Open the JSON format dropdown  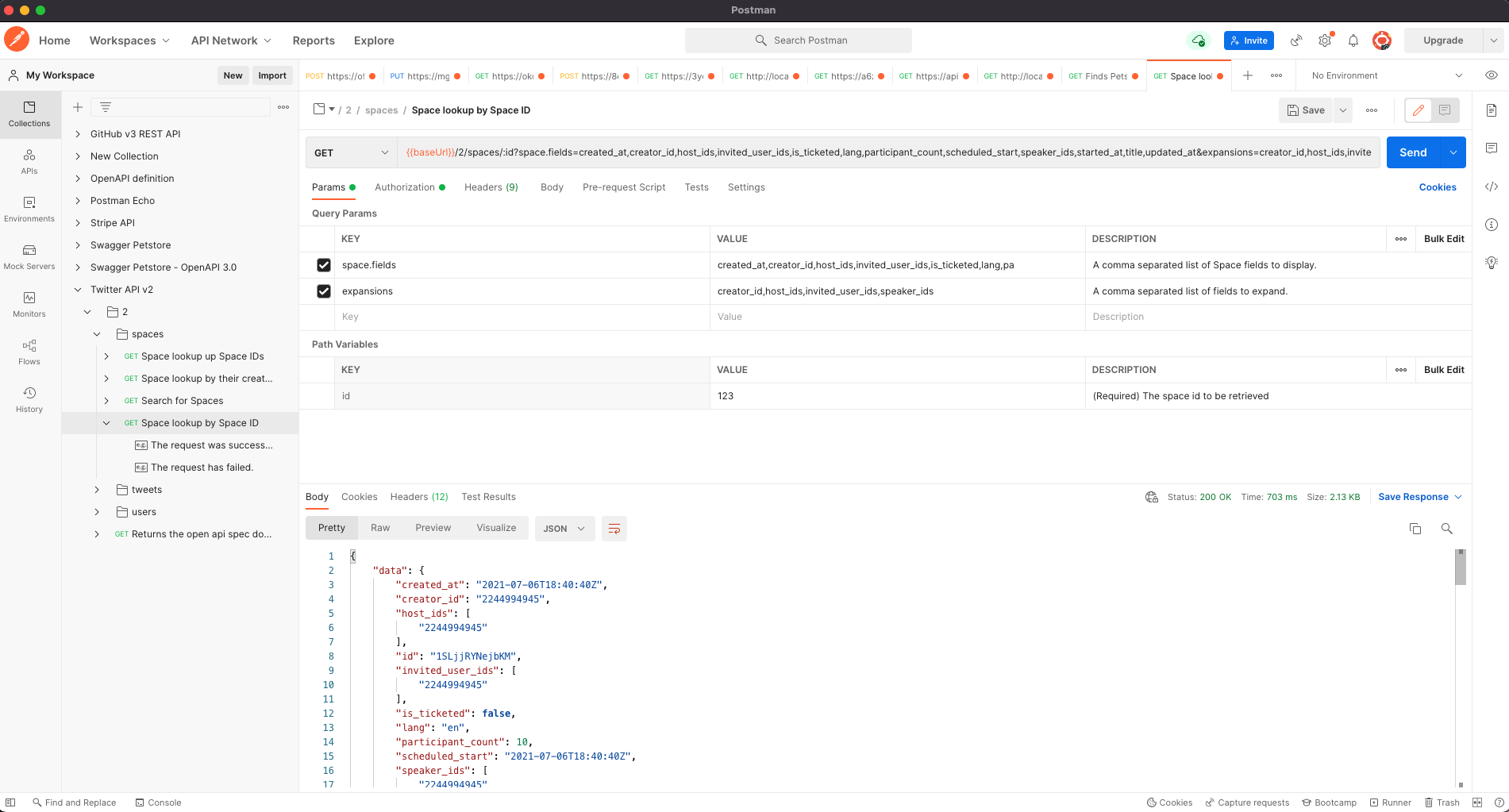pos(564,529)
